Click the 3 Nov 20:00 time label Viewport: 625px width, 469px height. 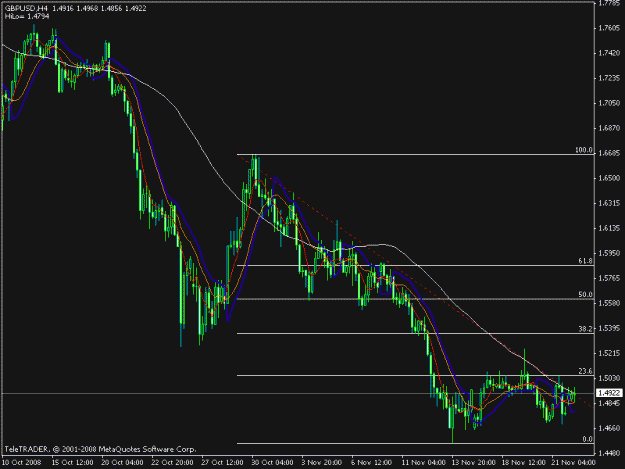(x=322, y=463)
